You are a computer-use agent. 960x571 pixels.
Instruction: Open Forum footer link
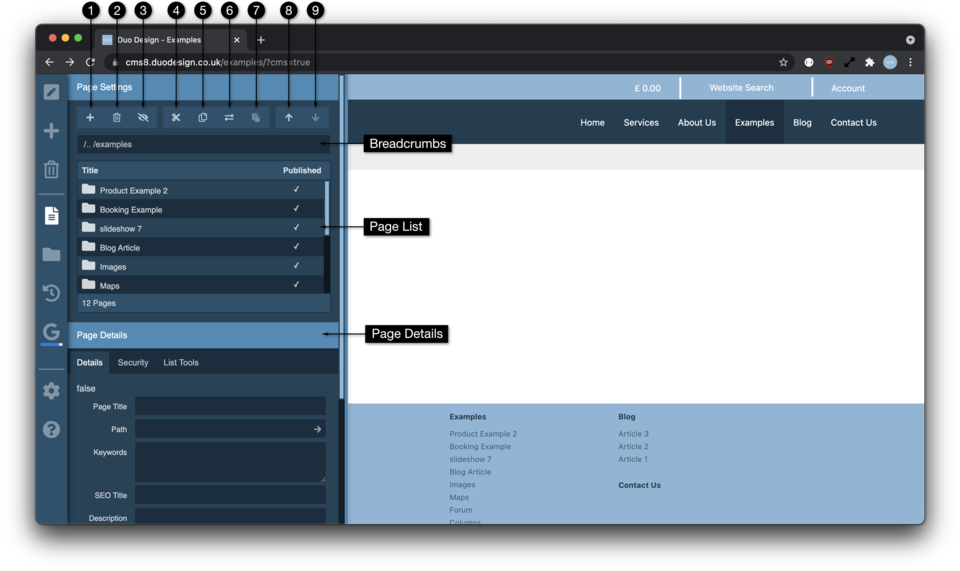point(460,509)
